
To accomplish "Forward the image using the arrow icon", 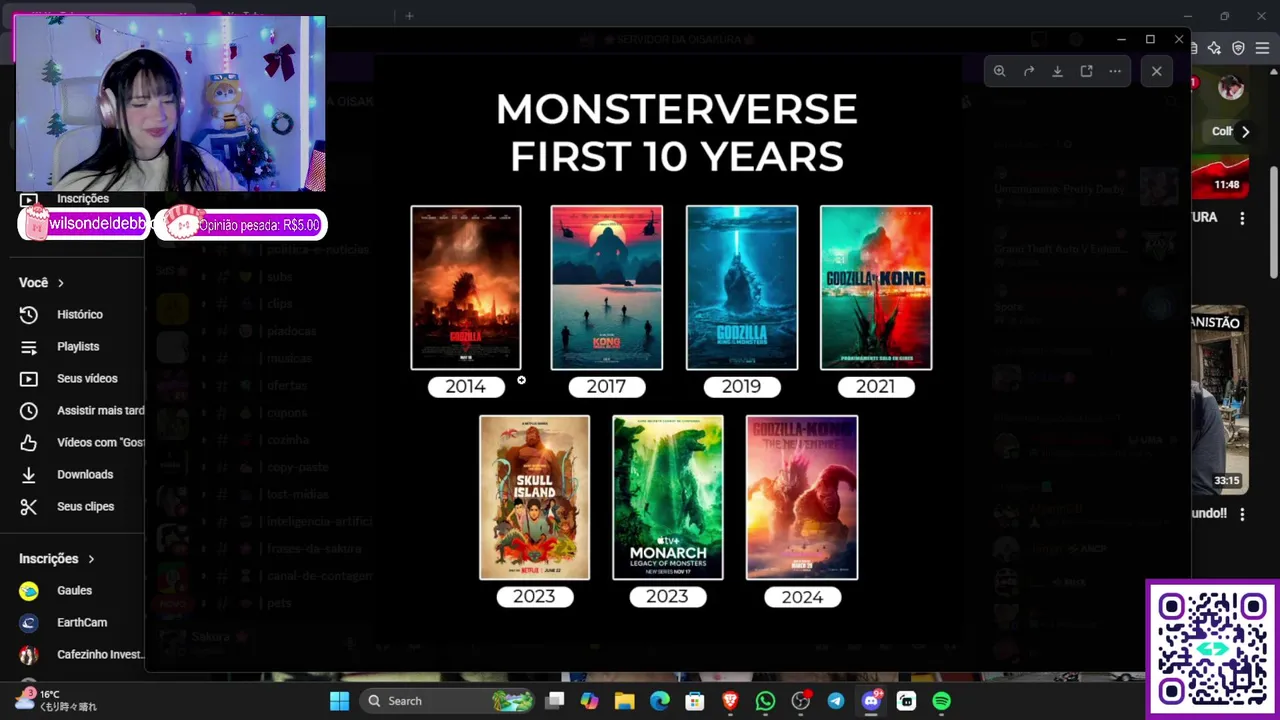I will [1028, 71].
